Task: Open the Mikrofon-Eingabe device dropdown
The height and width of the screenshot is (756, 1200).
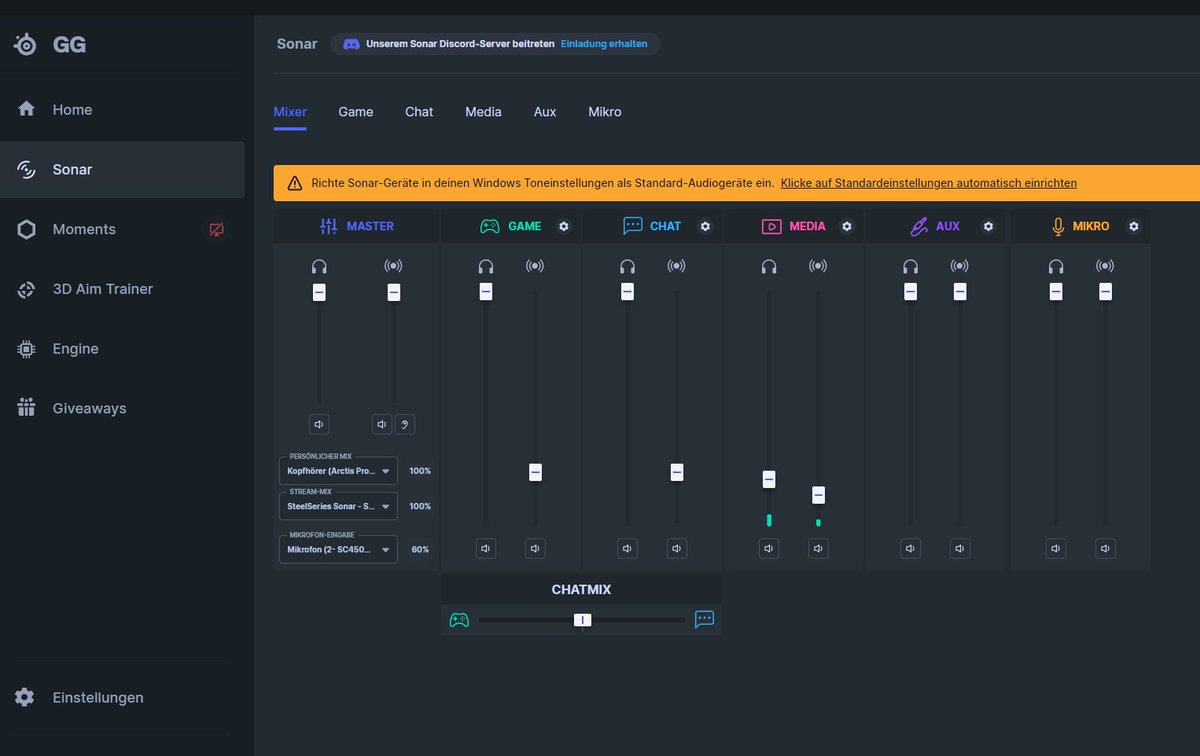Action: [x=338, y=549]
